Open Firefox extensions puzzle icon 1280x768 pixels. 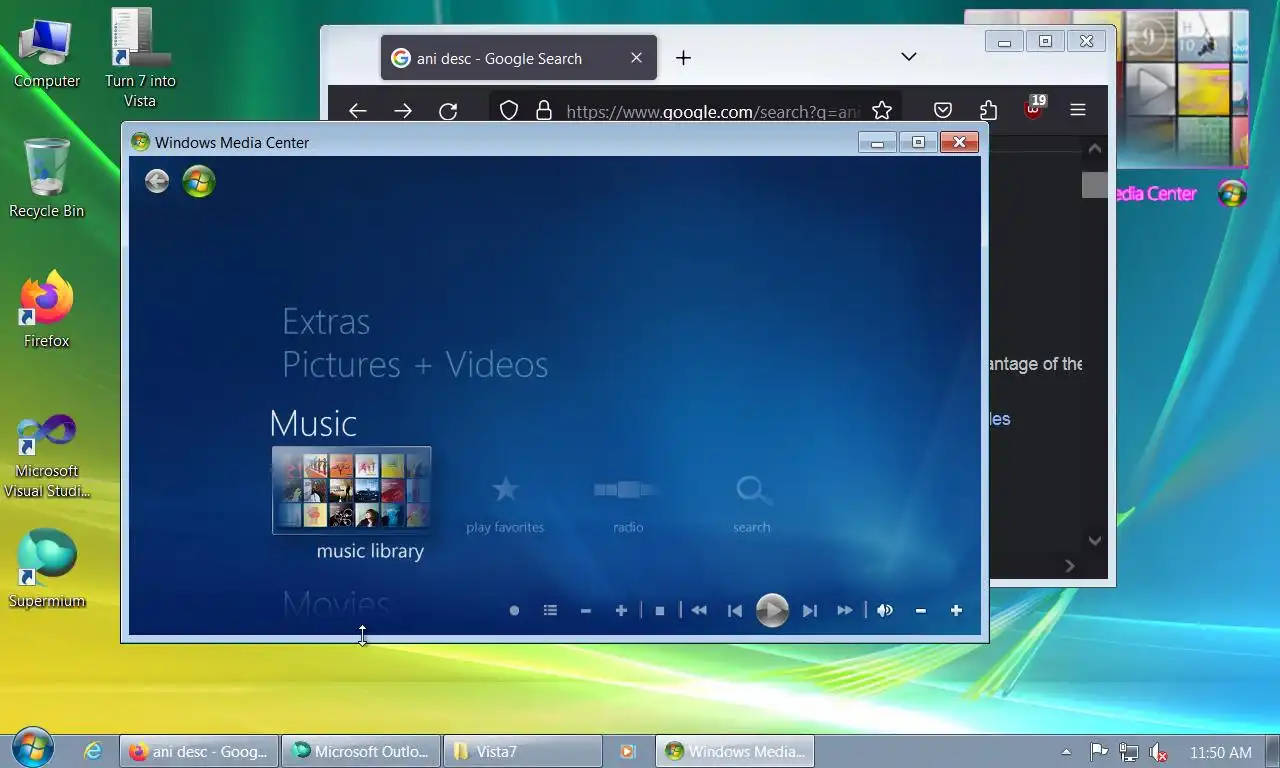pyautogui.click(x=988, y=110)
